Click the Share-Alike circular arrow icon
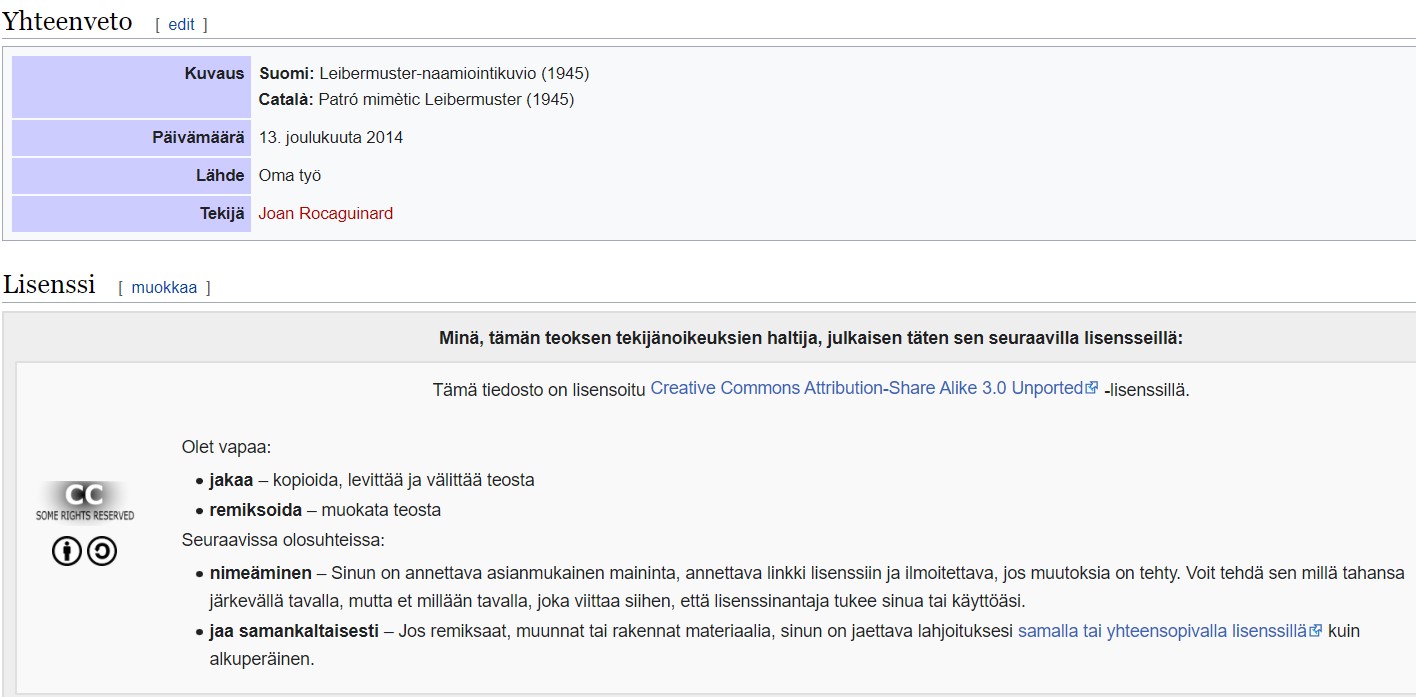 pyautogui.click(x=102, y=551)
